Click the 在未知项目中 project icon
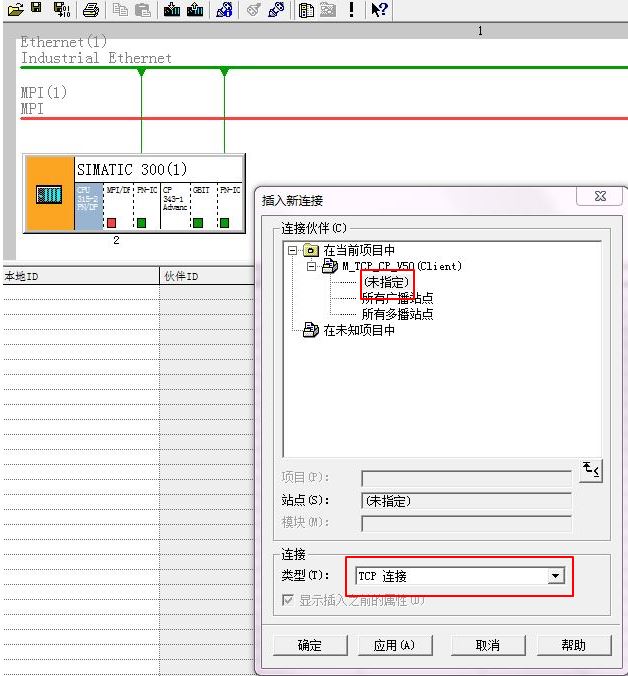Viewport: 628px width, 676px height. coord(311,330)
